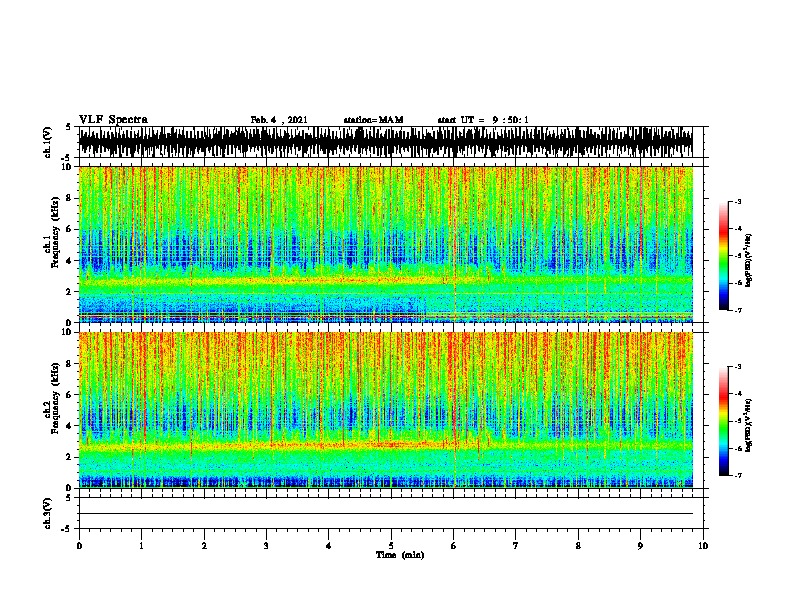The image size is (792, 612).
Task: Click ch.1 frequency axis tick "6"
Action: [x=70, y=229]
